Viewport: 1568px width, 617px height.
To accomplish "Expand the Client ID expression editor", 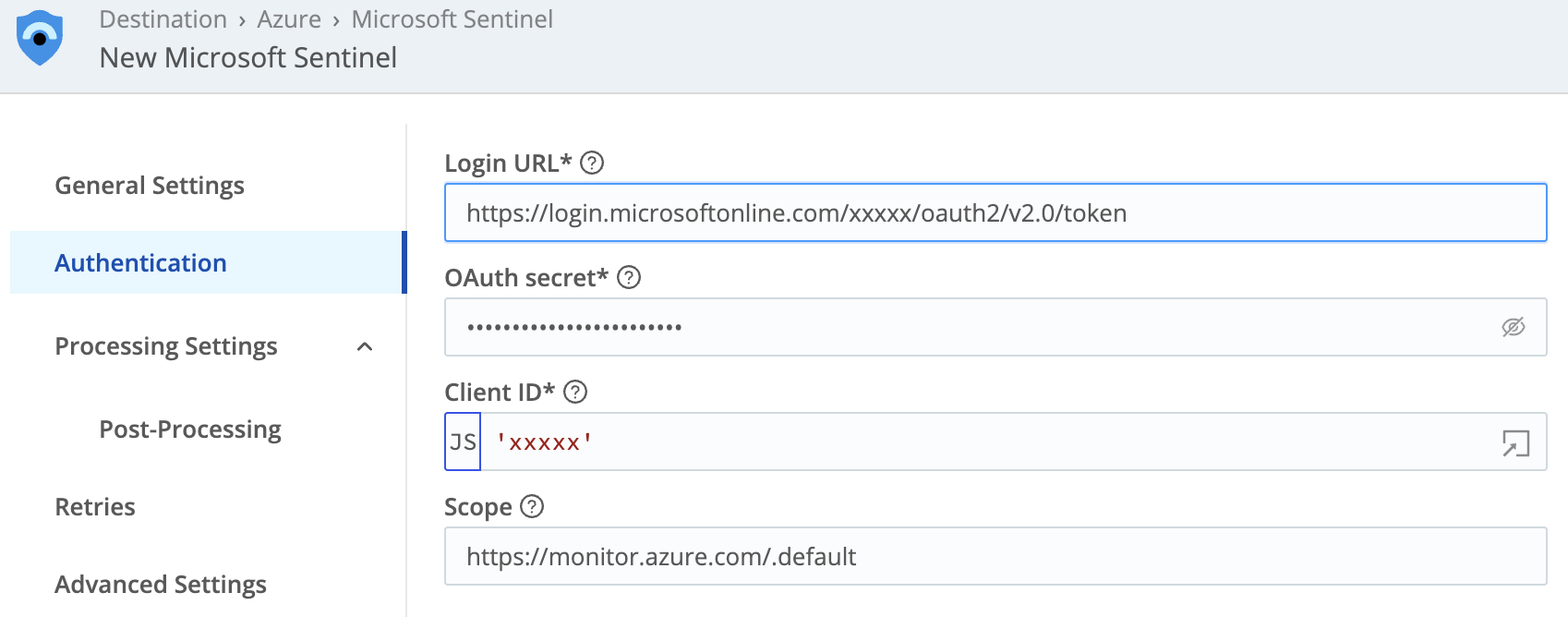I will [x=1515, y=443].
